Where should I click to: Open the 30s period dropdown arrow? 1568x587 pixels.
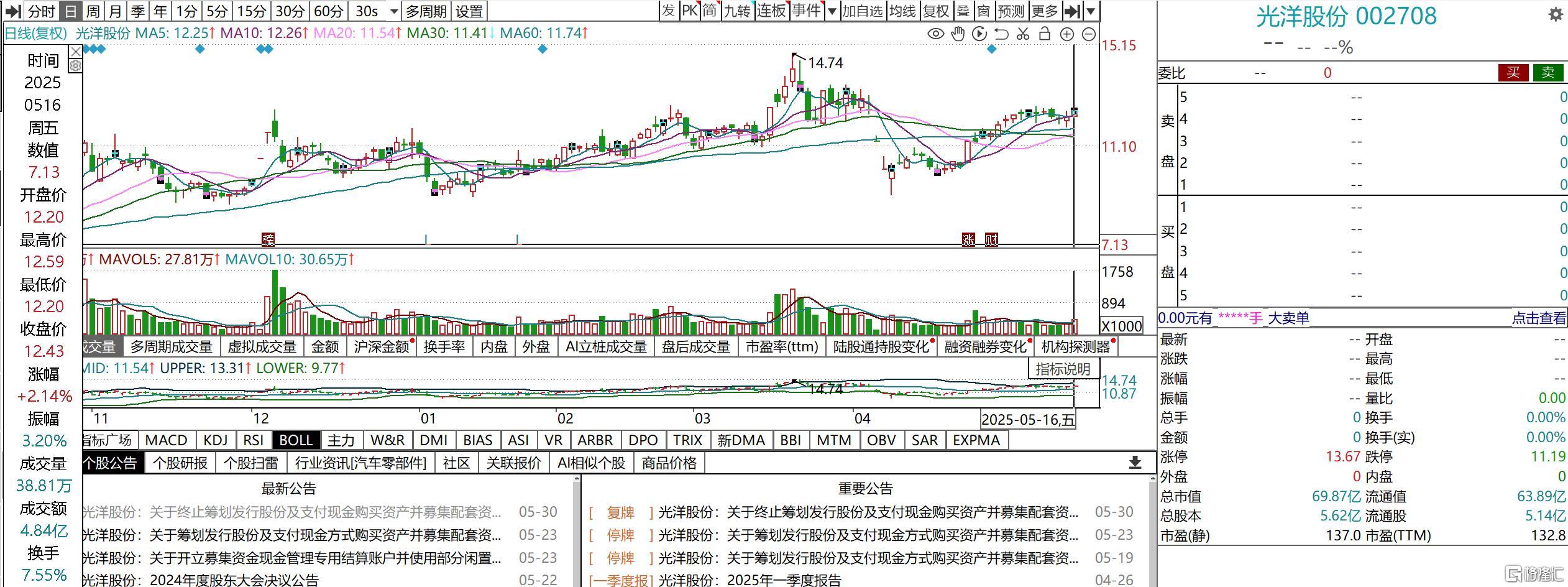(394, 11)
